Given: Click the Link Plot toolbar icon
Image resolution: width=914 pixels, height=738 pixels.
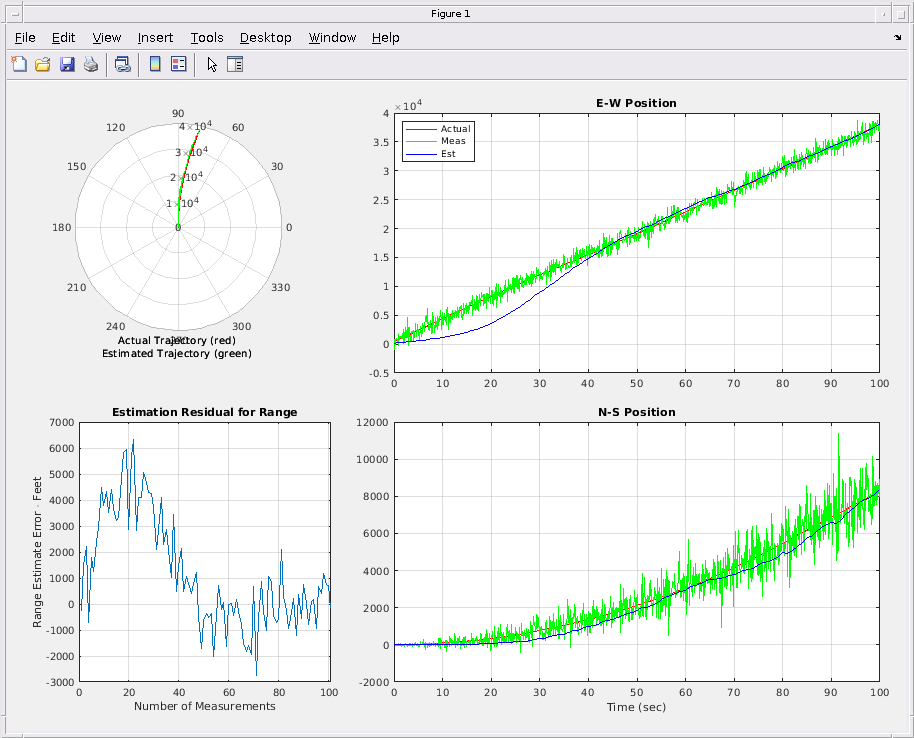Looking at the screenshot, I should pyautogui.click(x=122, y=65).
